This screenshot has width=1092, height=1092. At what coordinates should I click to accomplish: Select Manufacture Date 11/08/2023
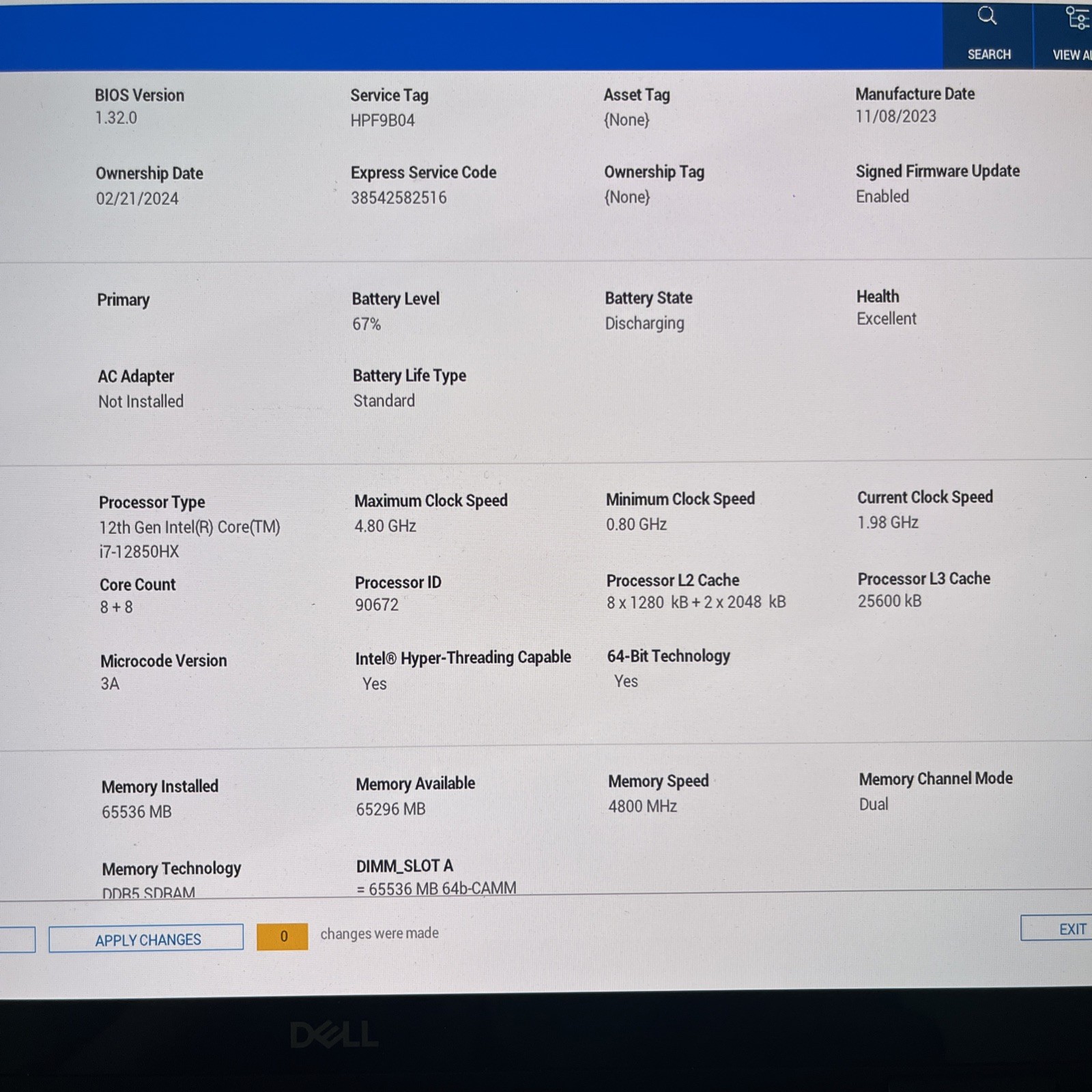pos(896,117)
